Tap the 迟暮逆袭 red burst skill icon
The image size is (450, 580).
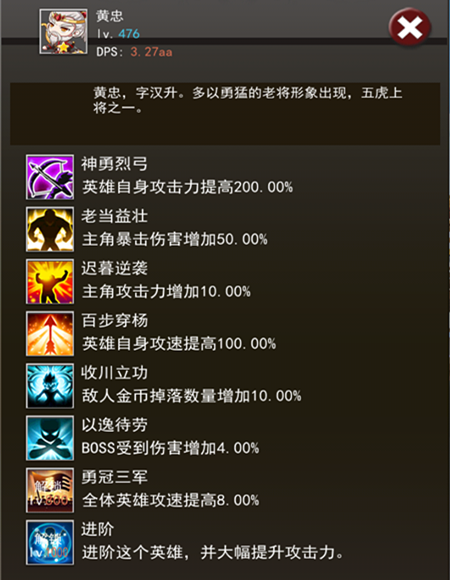click(50, 281)
